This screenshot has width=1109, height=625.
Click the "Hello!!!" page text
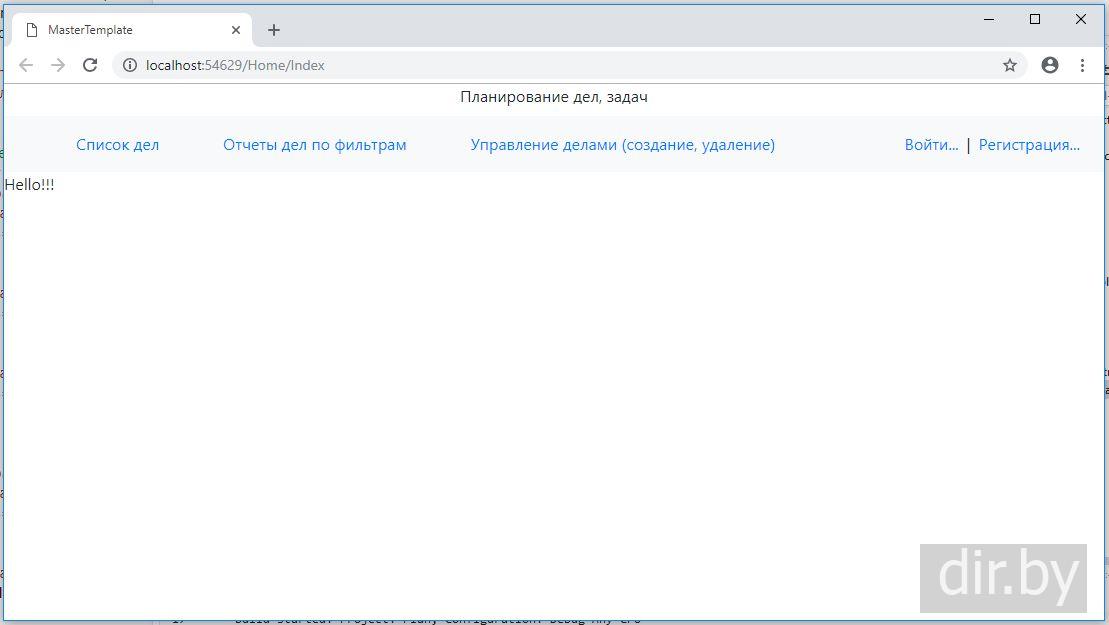point(30,185)
